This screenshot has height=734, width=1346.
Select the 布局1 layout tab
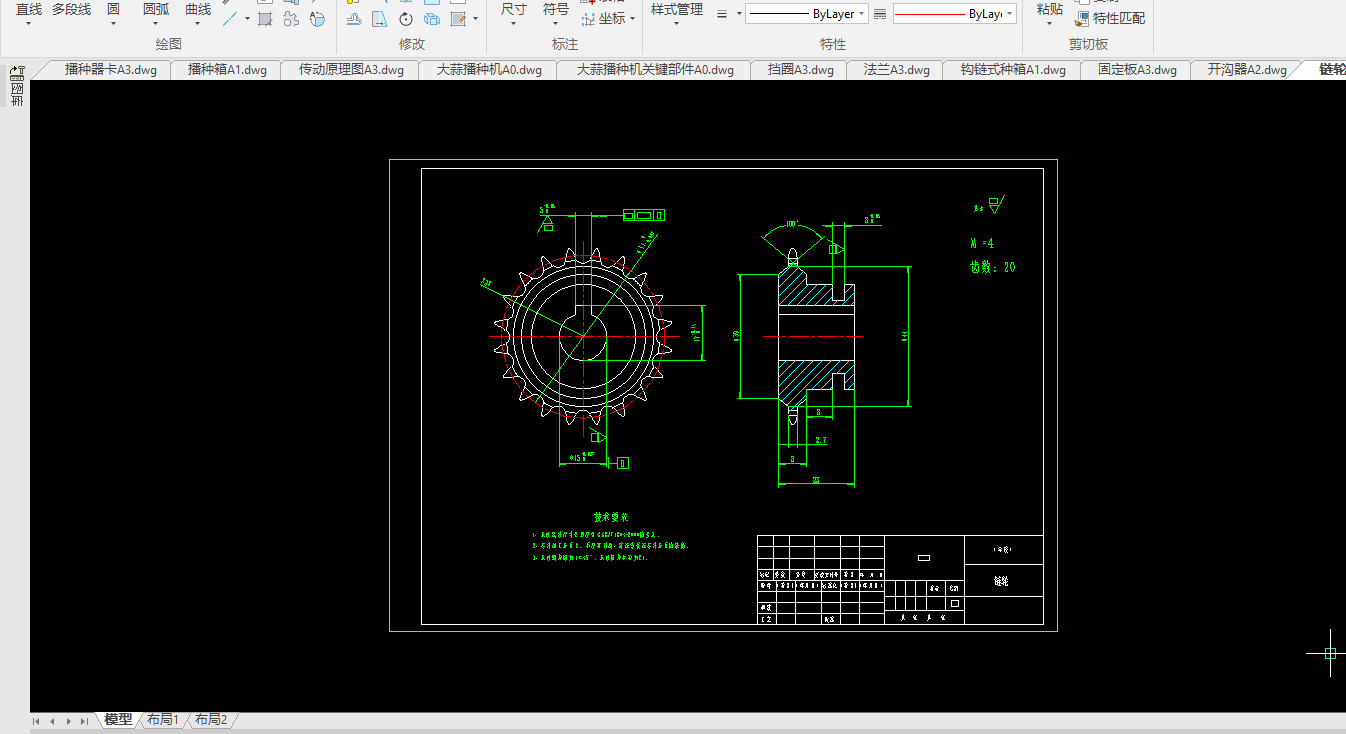[162, 719]
